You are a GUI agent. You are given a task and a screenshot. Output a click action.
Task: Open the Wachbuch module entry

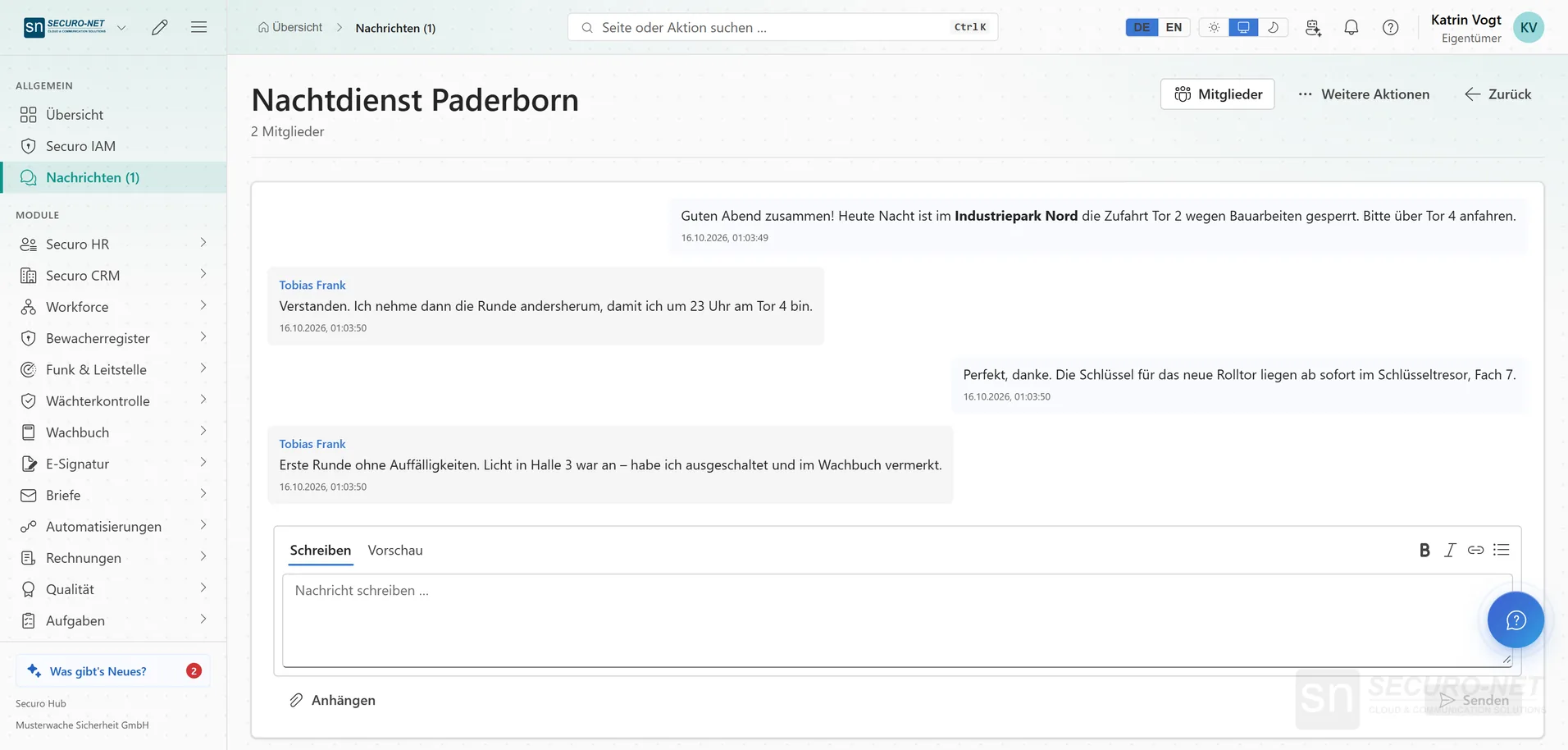coord(113,432)
